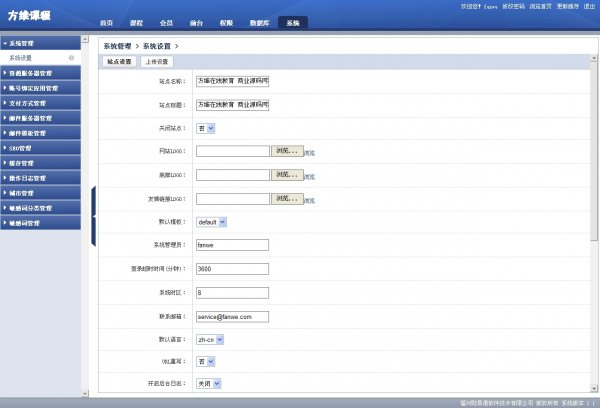600x408 pixels.
Task: Click the sidebar collapse handle arrow
Action: pyautogui.click(x=94, y=215)
